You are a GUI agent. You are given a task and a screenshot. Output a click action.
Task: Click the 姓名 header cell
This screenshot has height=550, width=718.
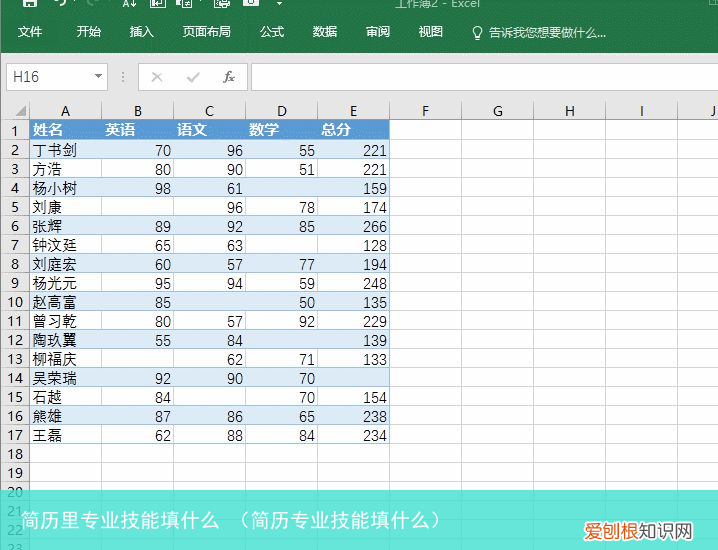tap(65, 130)
